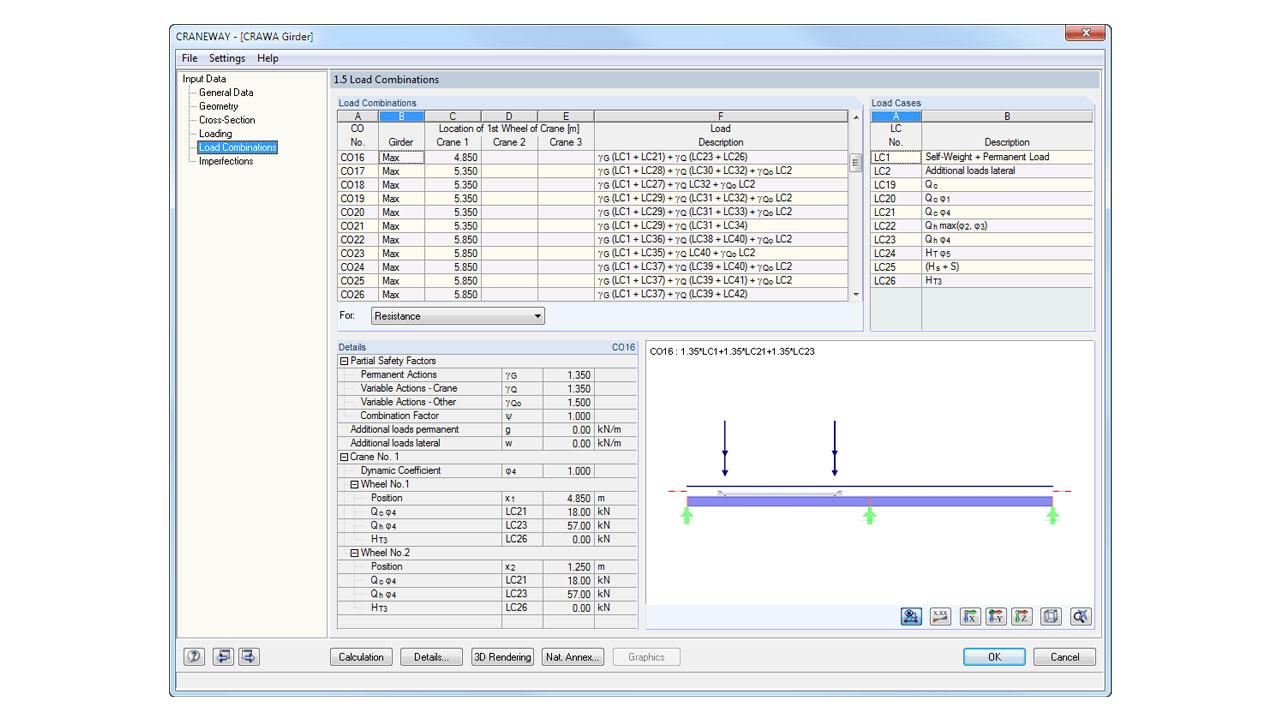Open the Nat. Annex... dialog
The height and width of the screenshot is (720, 1280).
573,657
